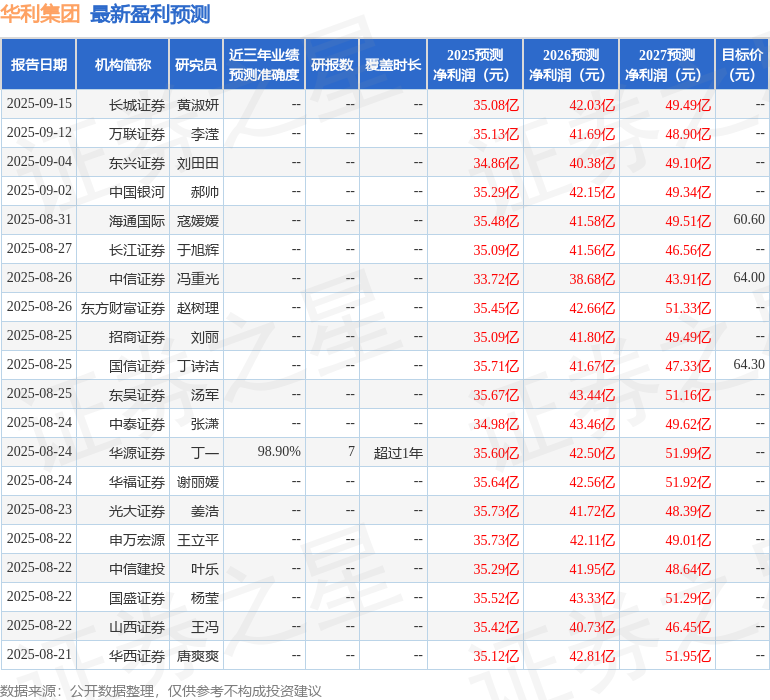The image size is (770, 700).
Task: Click the 华利集团 title text
Action: (x=41, y=14)
